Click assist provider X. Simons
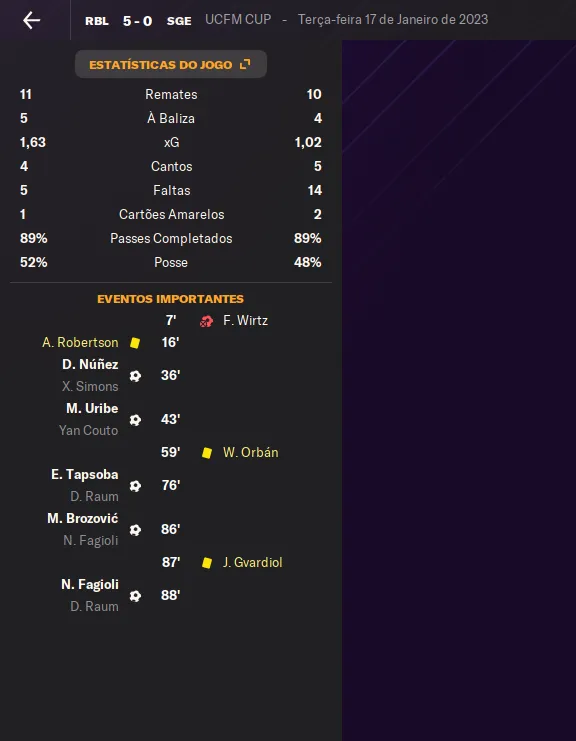Viewport: 576px width, 741px height. [90, 387]
